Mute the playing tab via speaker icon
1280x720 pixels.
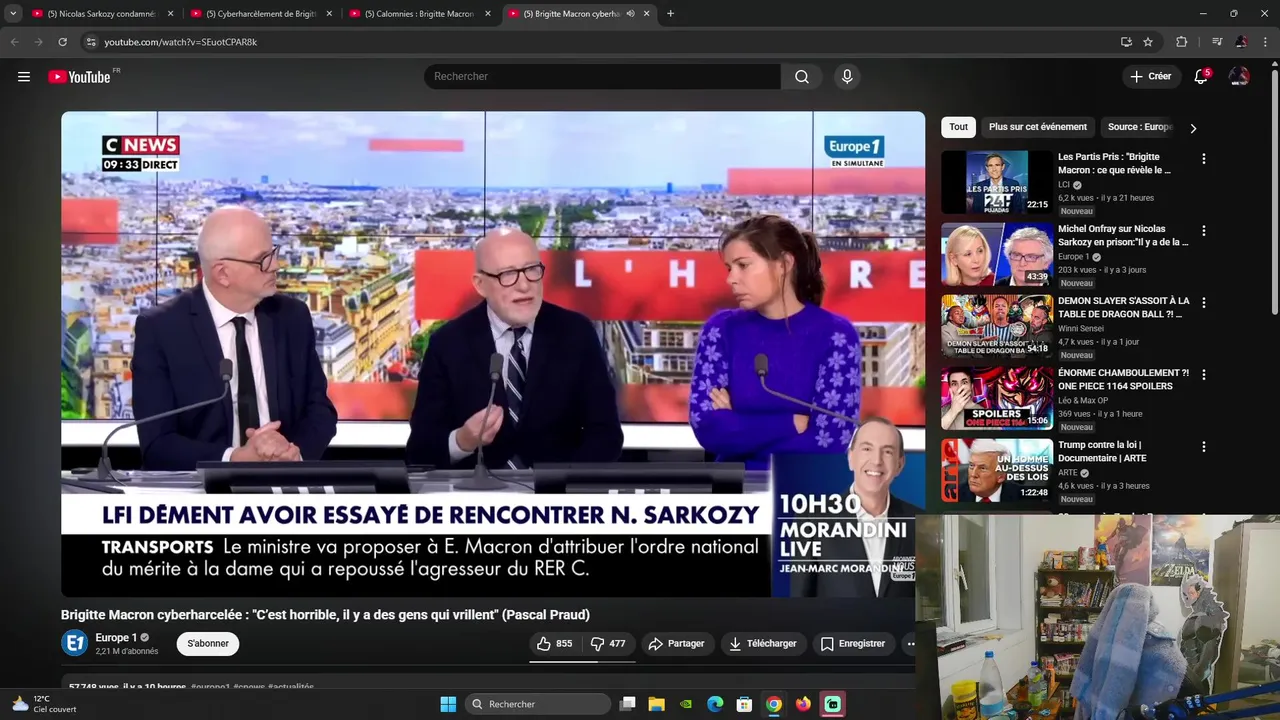630,14
